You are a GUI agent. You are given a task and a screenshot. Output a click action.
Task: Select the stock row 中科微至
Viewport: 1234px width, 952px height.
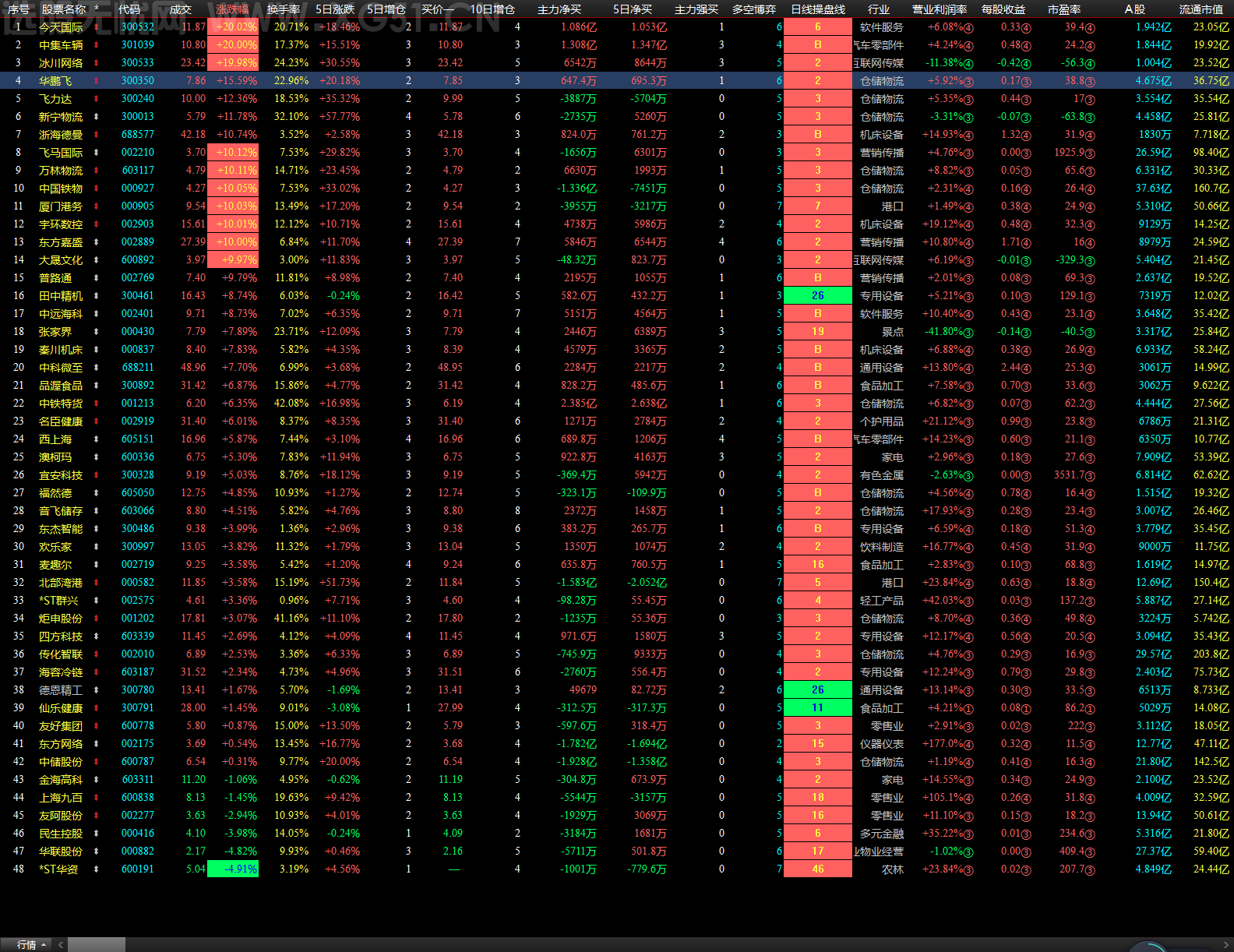point(617,368)
